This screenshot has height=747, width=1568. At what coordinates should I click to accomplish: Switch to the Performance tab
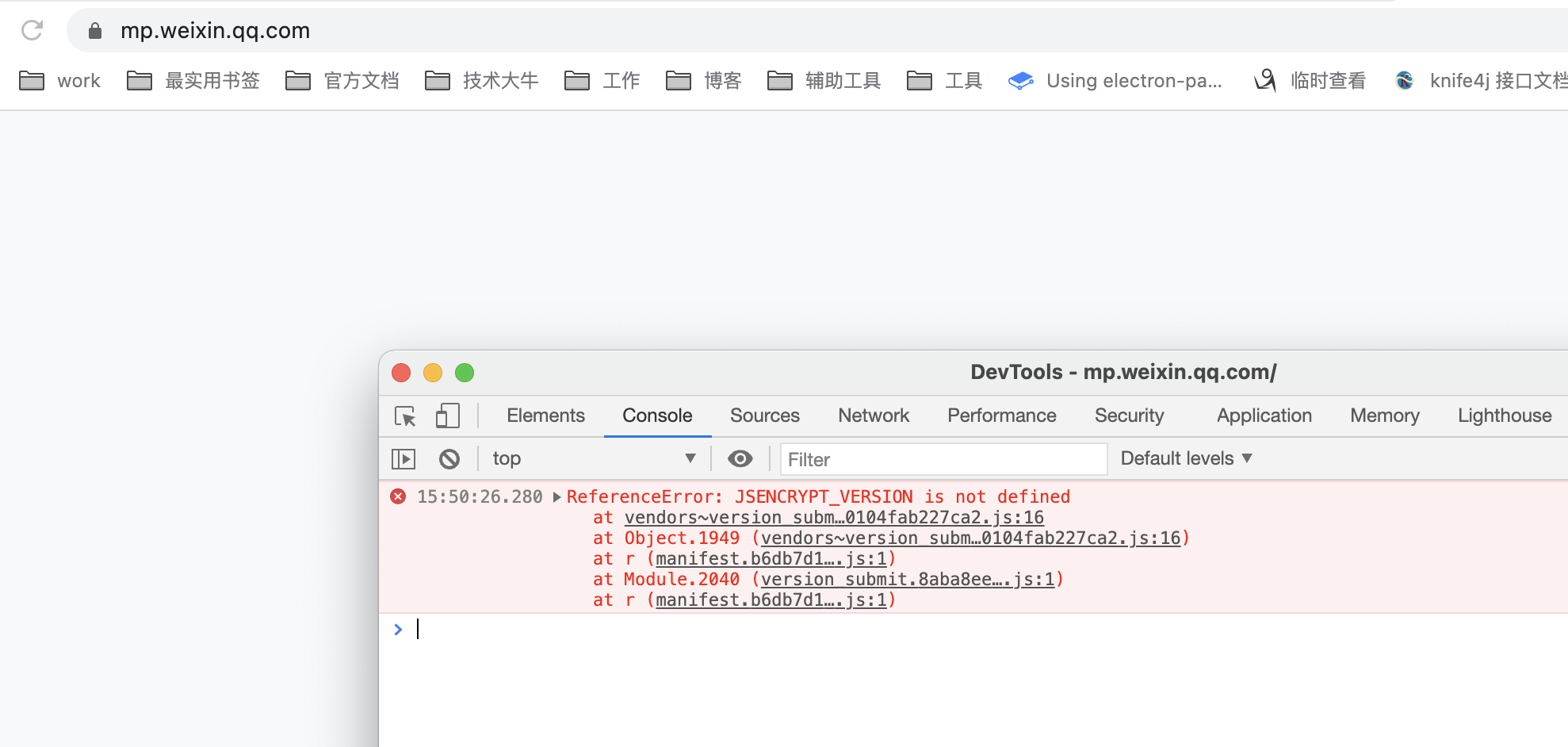[1002, 416]
